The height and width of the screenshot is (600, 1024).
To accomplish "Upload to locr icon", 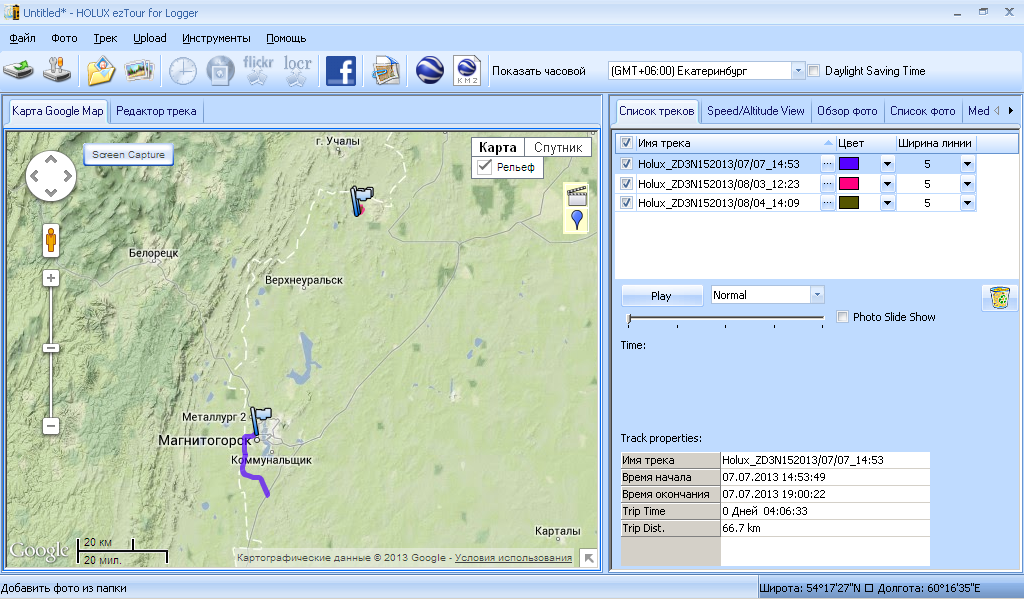I will coord(297,71).
